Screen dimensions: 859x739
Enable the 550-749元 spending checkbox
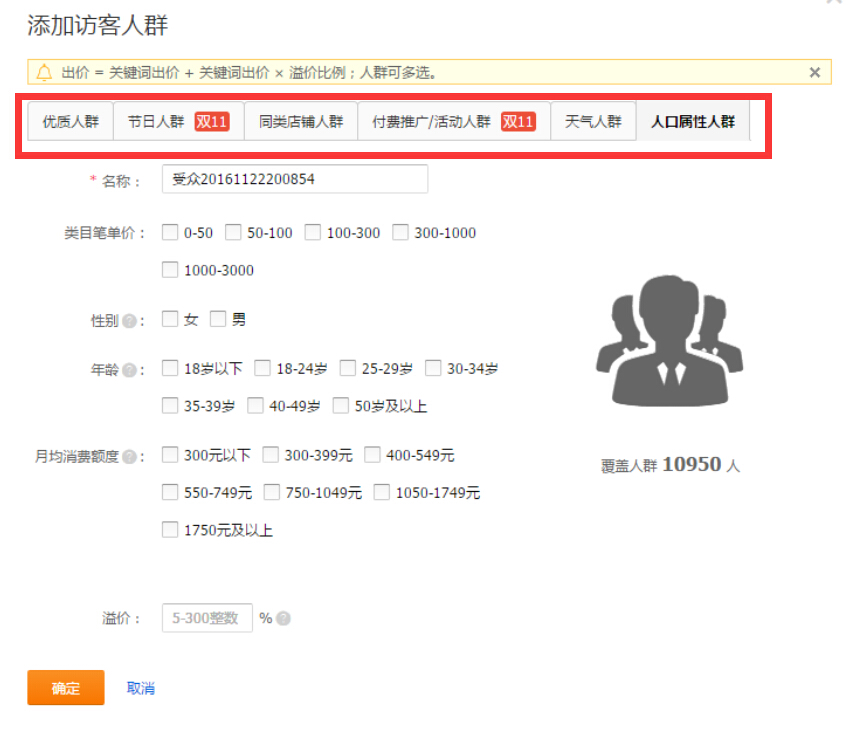click(170, 492)
